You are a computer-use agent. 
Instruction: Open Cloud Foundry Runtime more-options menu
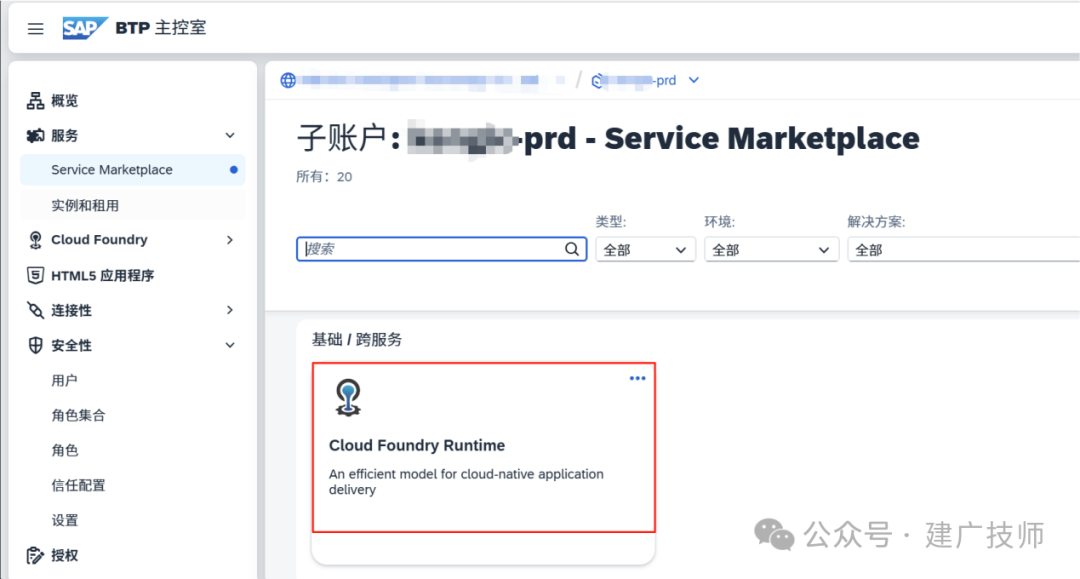(x=637, y=378)
